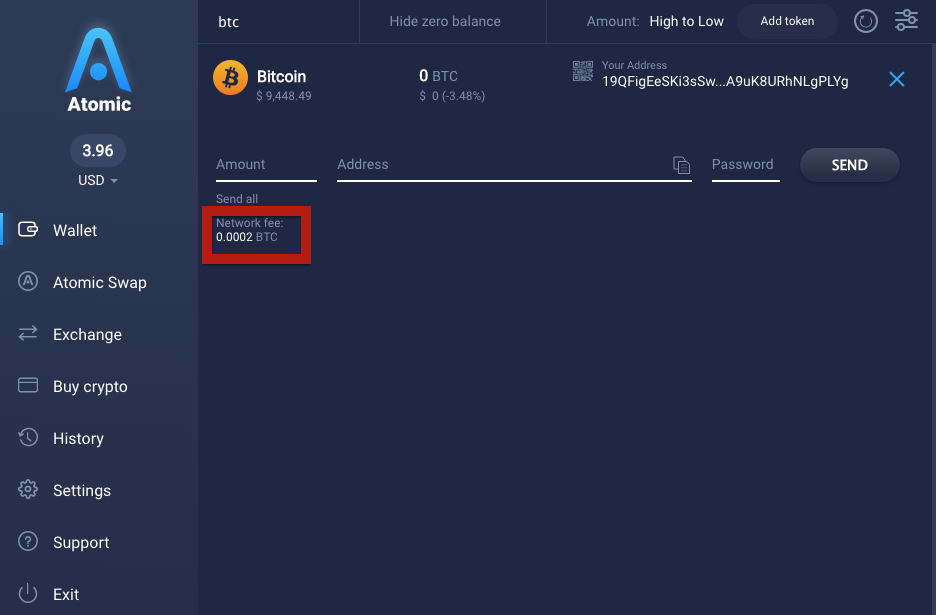Open Buy crypto page
This screenshot has width=936, height=615.
click(90, 386)
